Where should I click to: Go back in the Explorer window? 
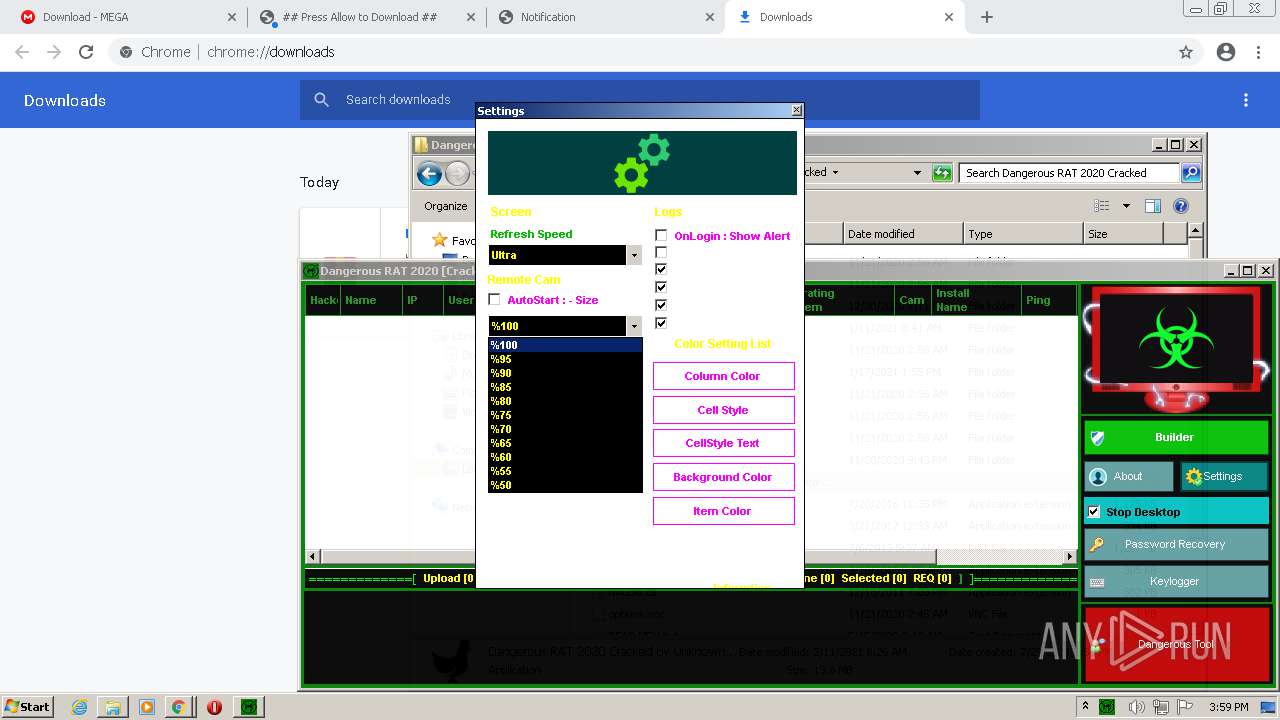click(430, 174)
